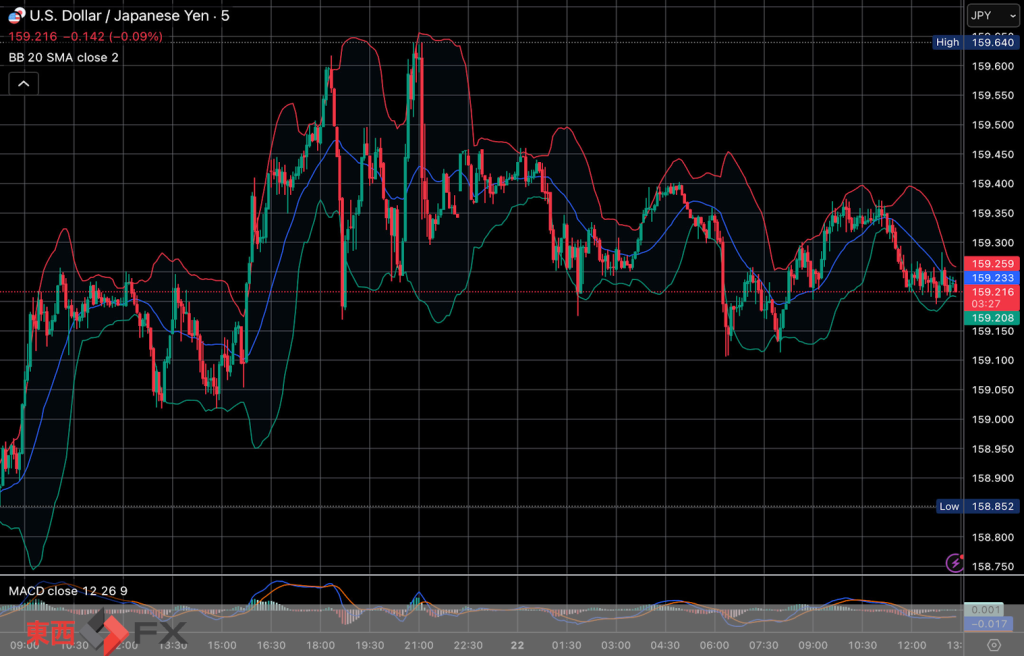Click the purple lightning bolt icon

(x=955, y=563)
